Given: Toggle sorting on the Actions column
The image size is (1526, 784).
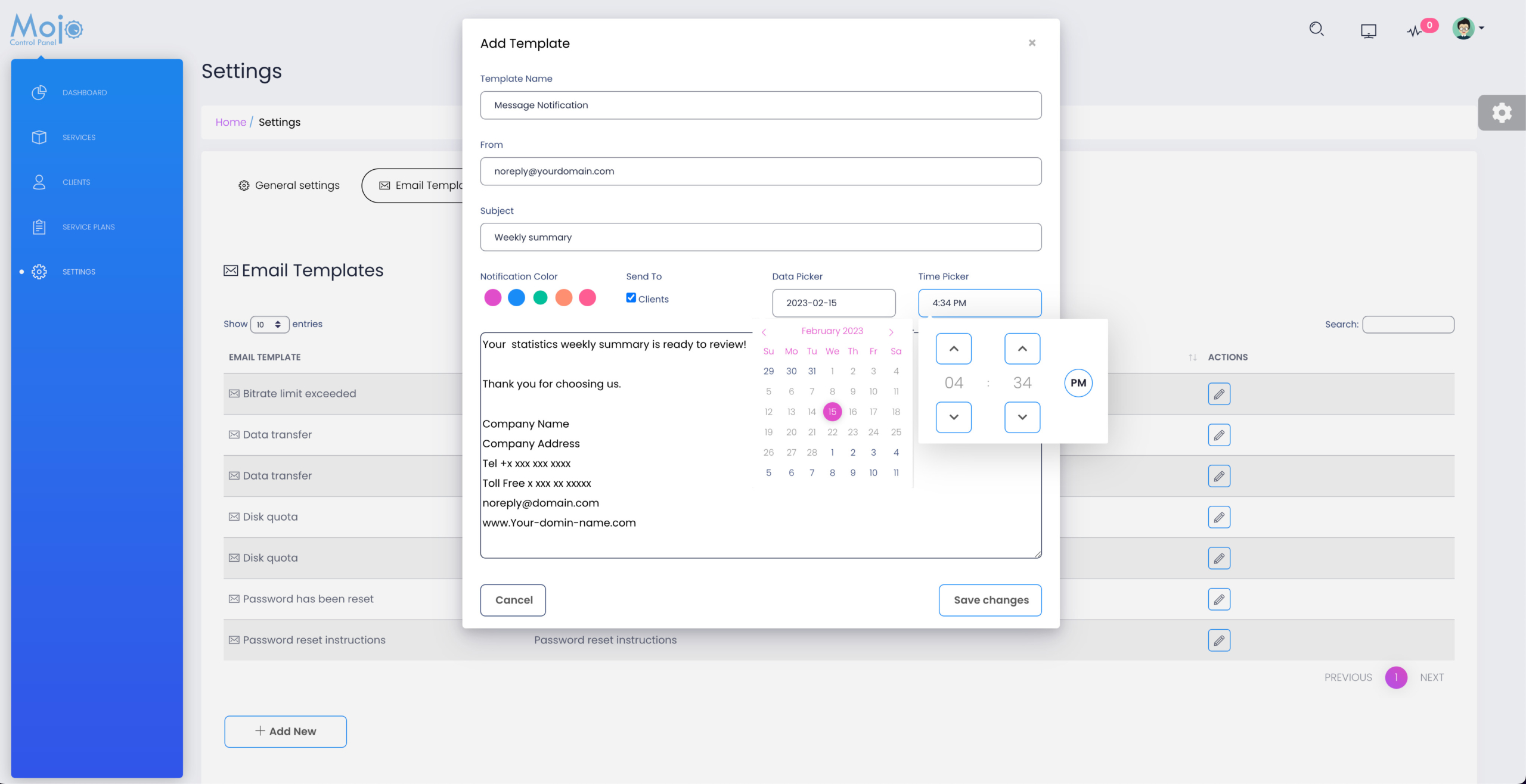Looking at the screenshot, I should click(1192, 357).
